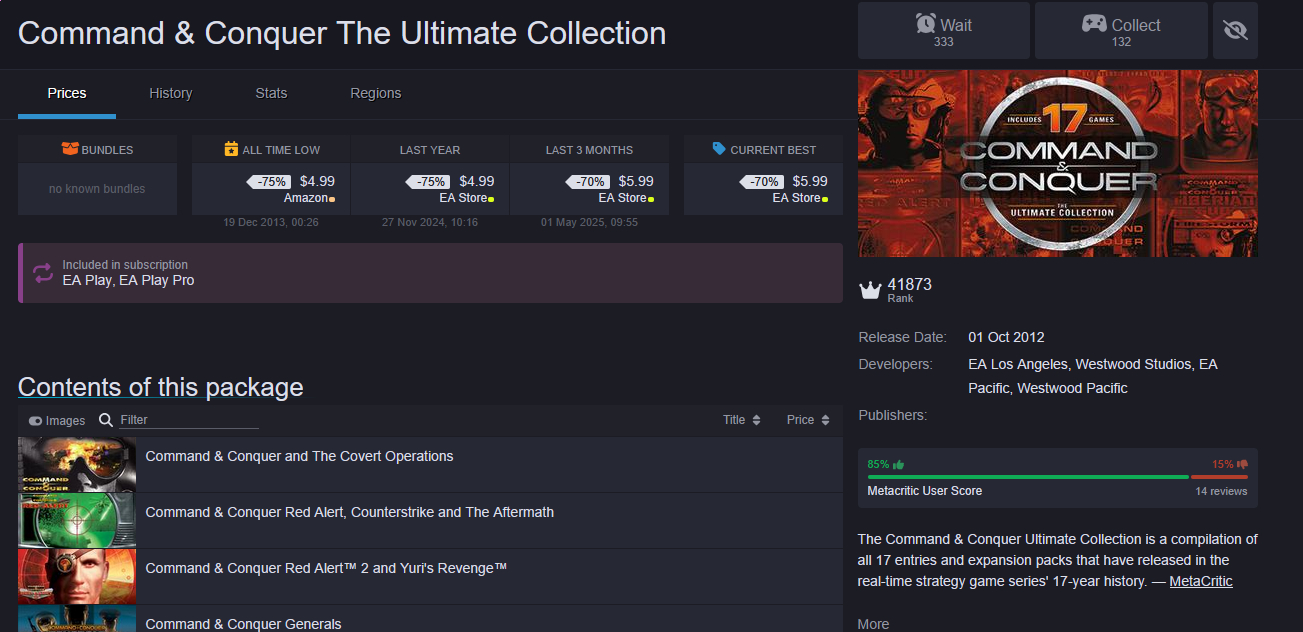Open the Regions tab
The height and width of the screenshot is (632, 1303).
[x=376, y=93]
